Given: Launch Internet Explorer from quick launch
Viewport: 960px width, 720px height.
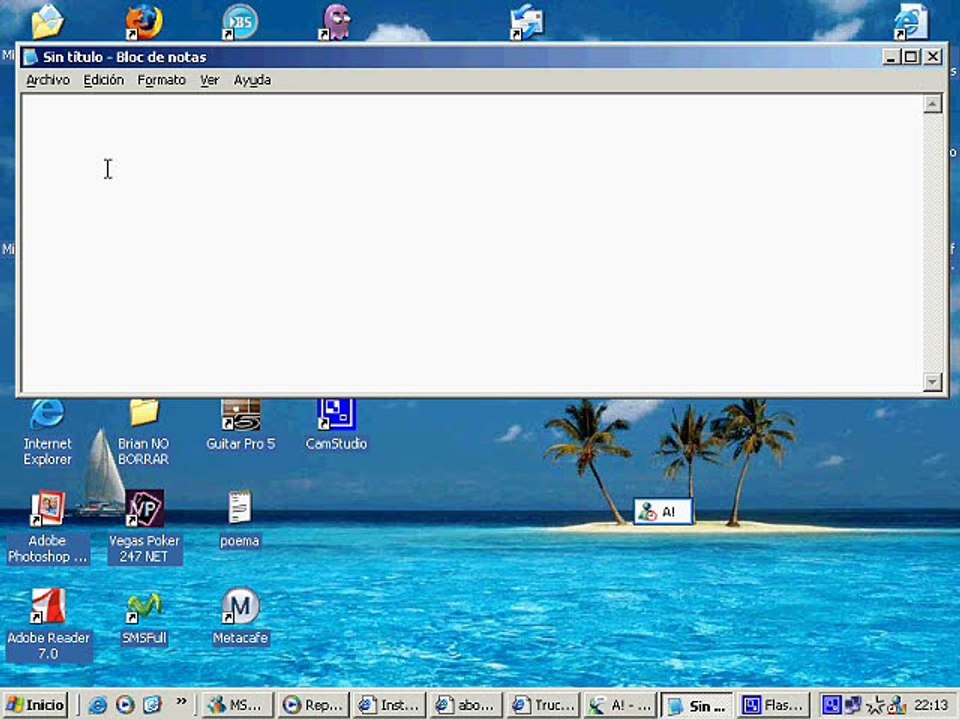Looking at the screenshot, I should 97,705.
